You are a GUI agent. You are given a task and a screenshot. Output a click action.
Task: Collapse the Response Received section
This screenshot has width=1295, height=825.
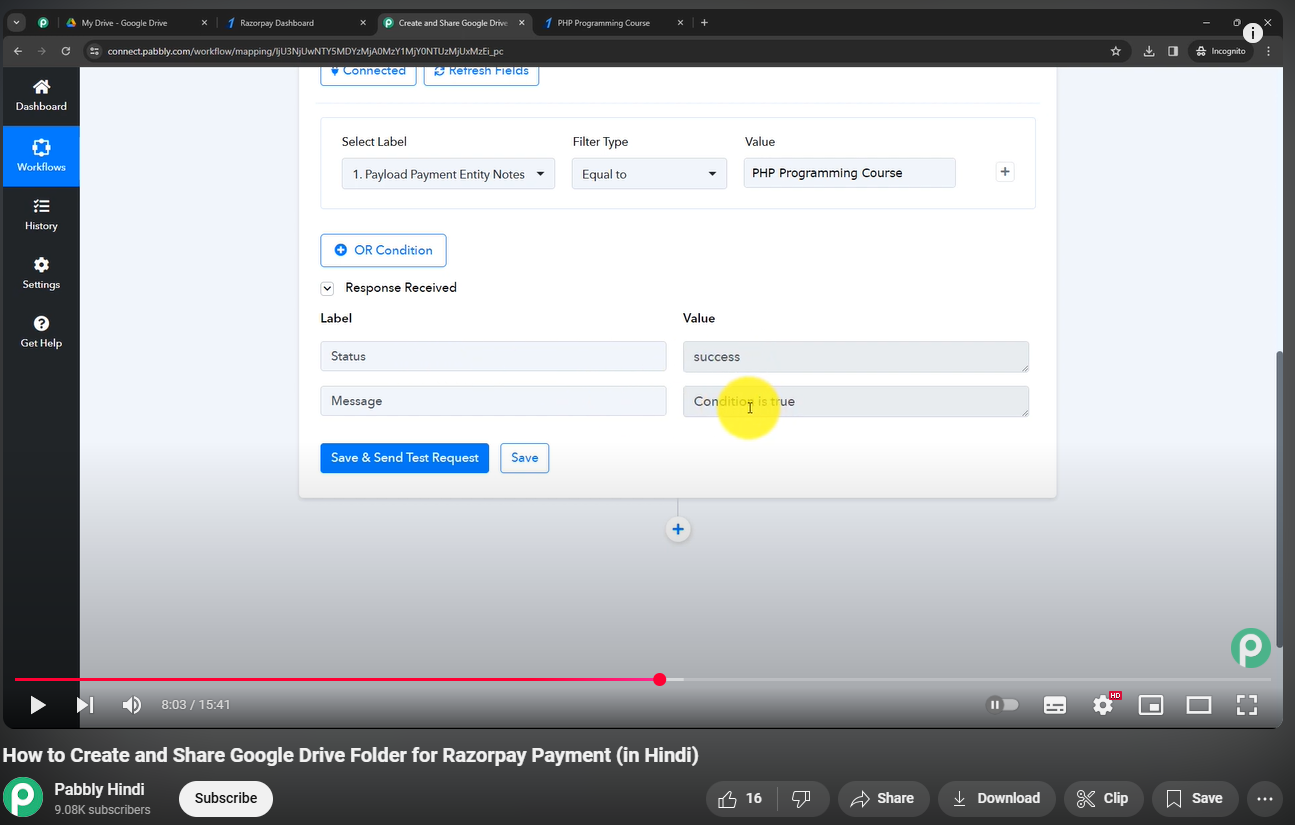pos(327,288)
